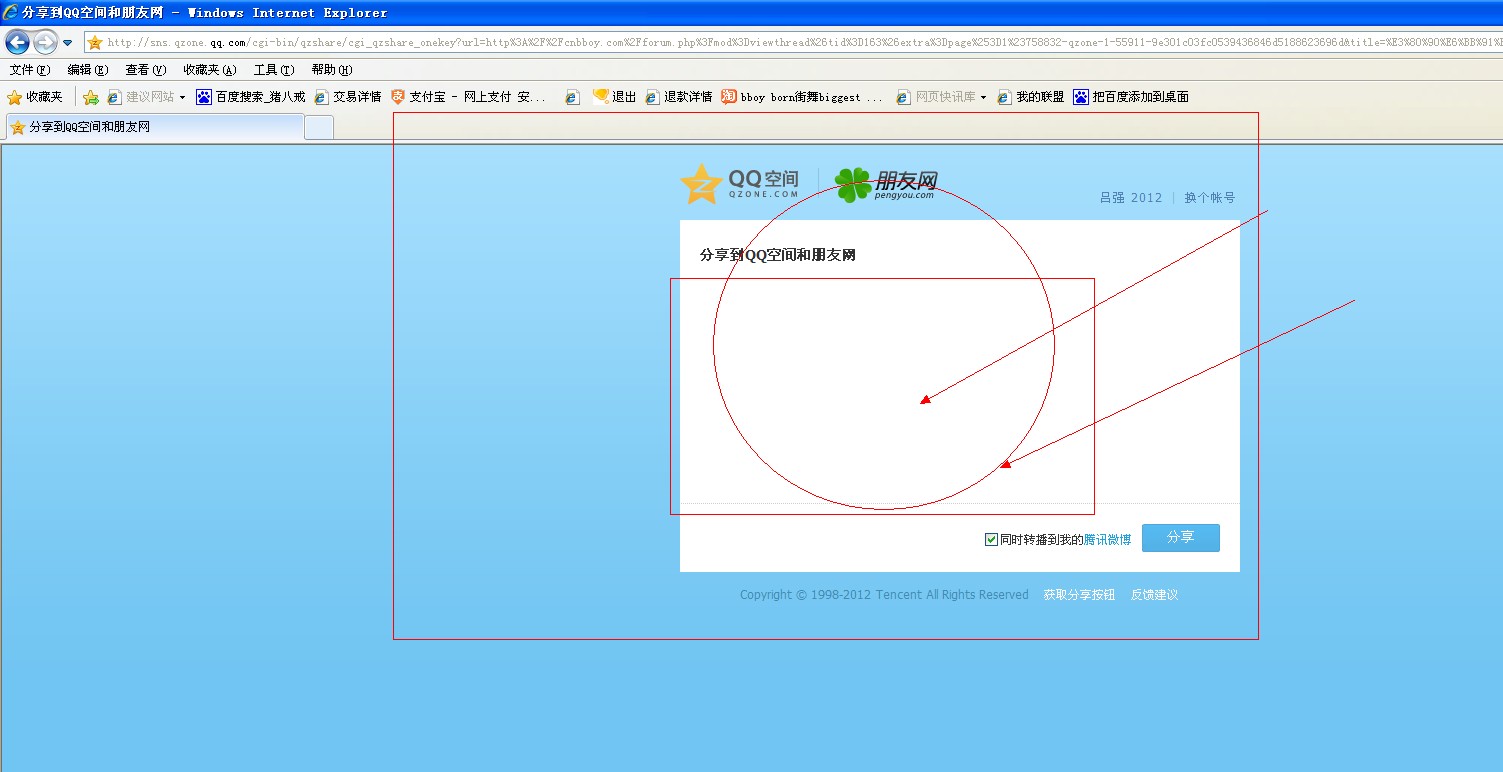
Task: Open the 工具(T) menu
Action: (x=273, y=70)
